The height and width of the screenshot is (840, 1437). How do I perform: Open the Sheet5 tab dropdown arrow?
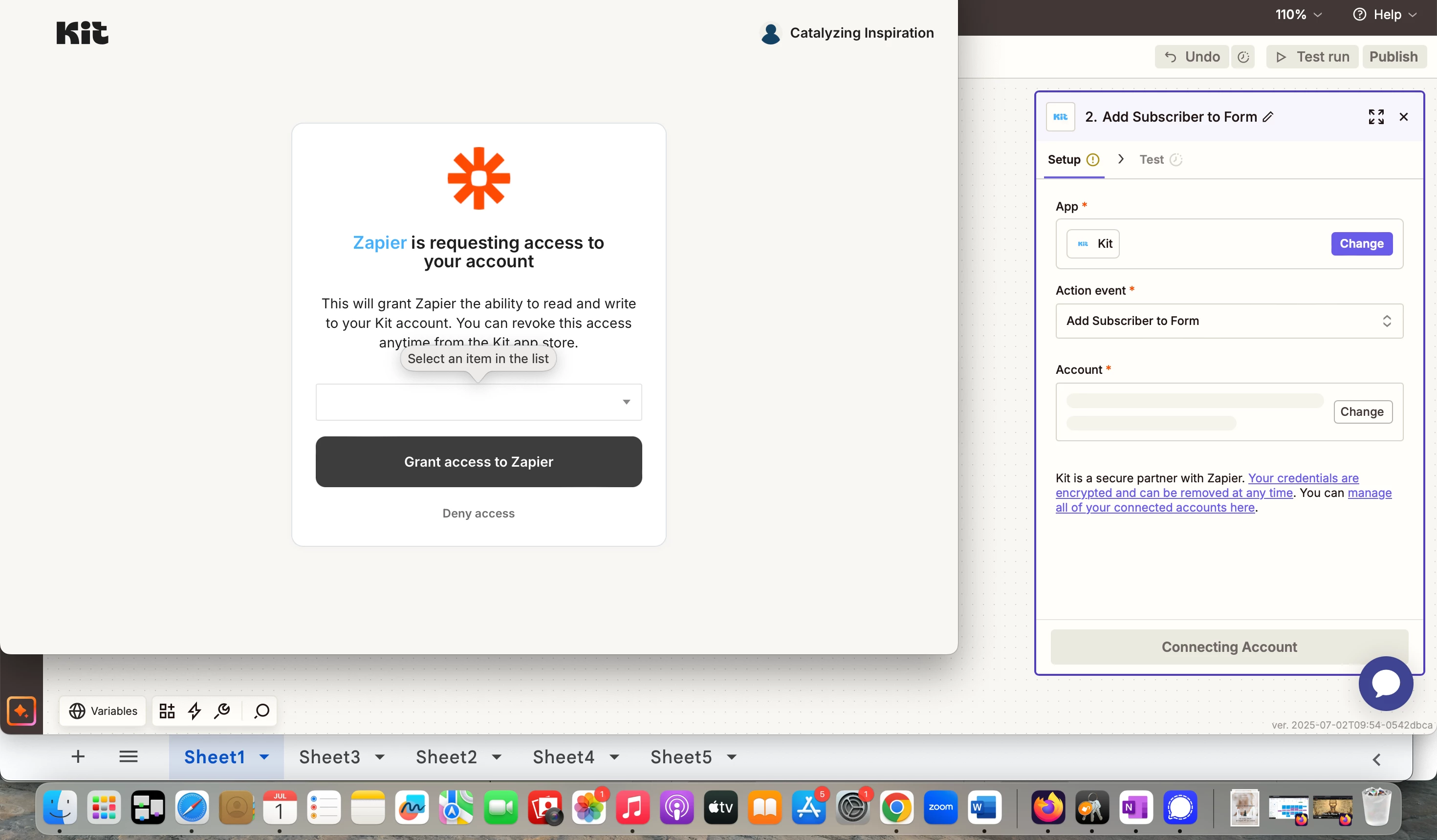pos(732,757)
